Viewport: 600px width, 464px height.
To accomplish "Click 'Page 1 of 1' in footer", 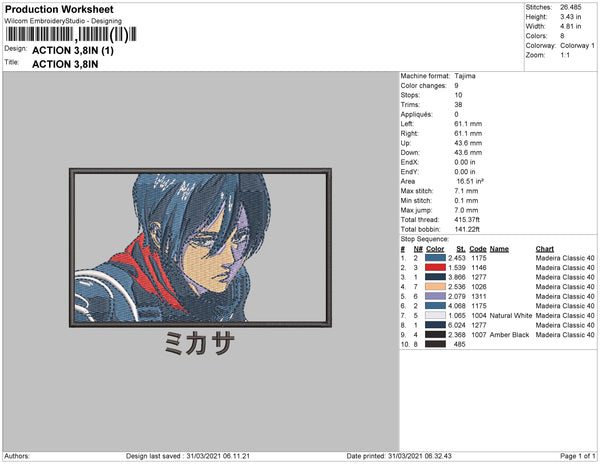I will pos(578,456).
